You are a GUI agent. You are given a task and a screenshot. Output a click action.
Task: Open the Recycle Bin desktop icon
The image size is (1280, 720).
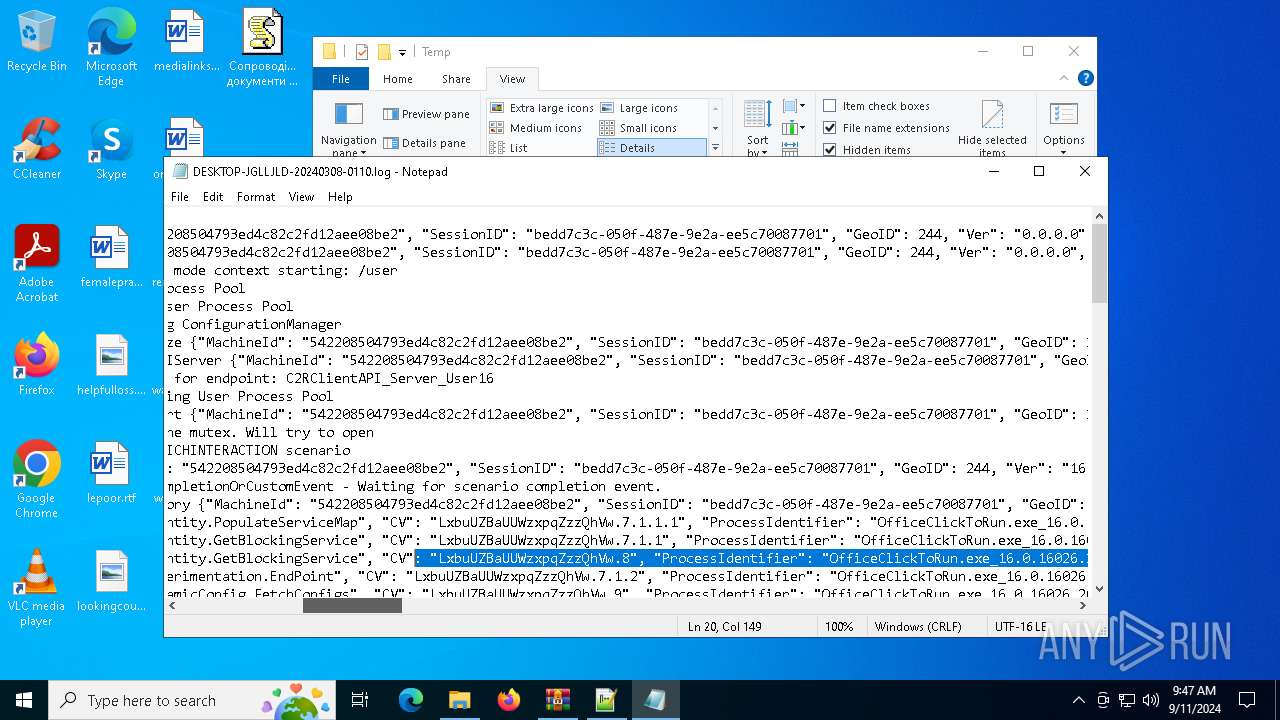point(36,42)
